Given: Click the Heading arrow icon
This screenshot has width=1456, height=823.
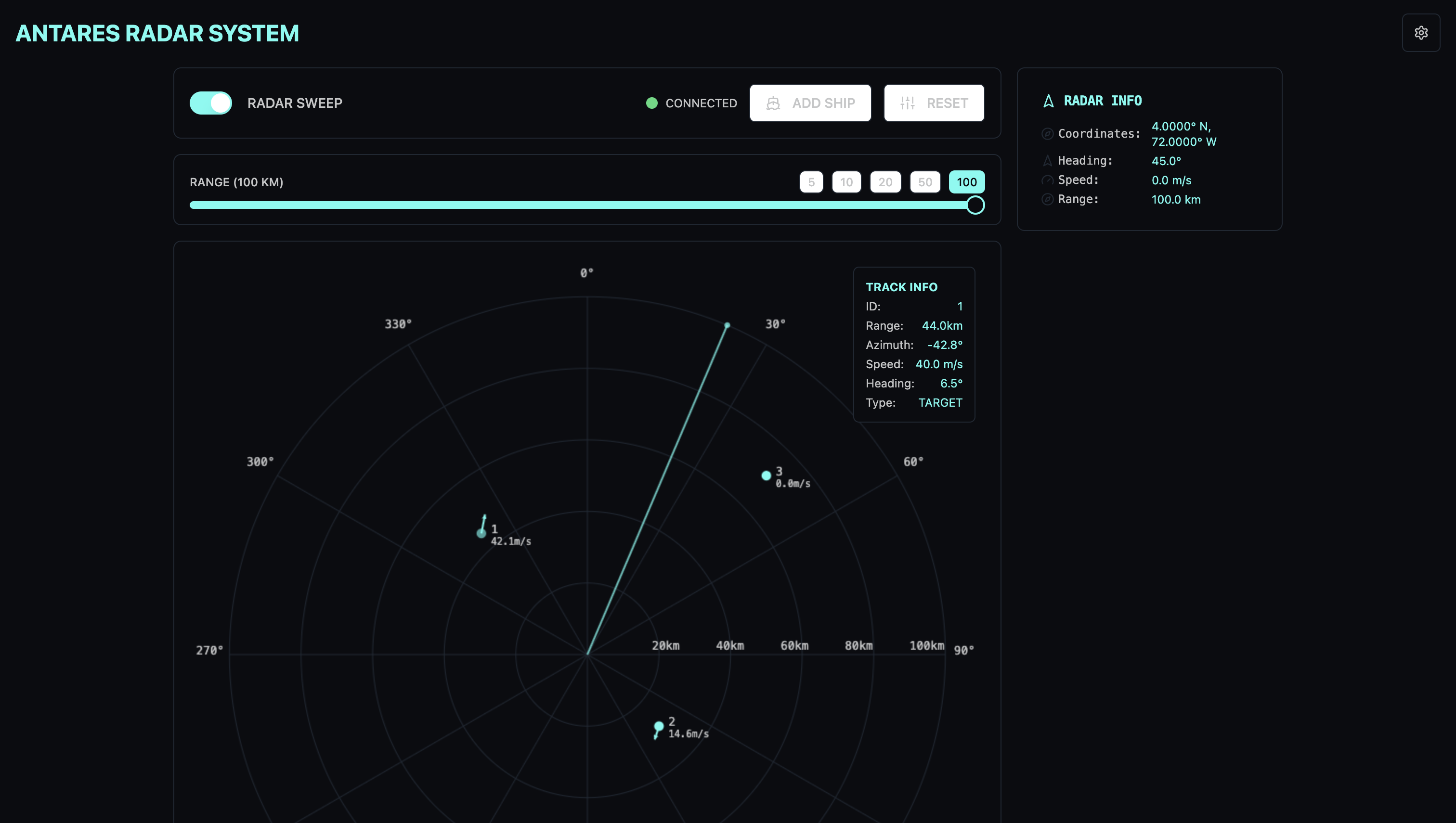Looking at the screenshot, I should [1047, 161].
